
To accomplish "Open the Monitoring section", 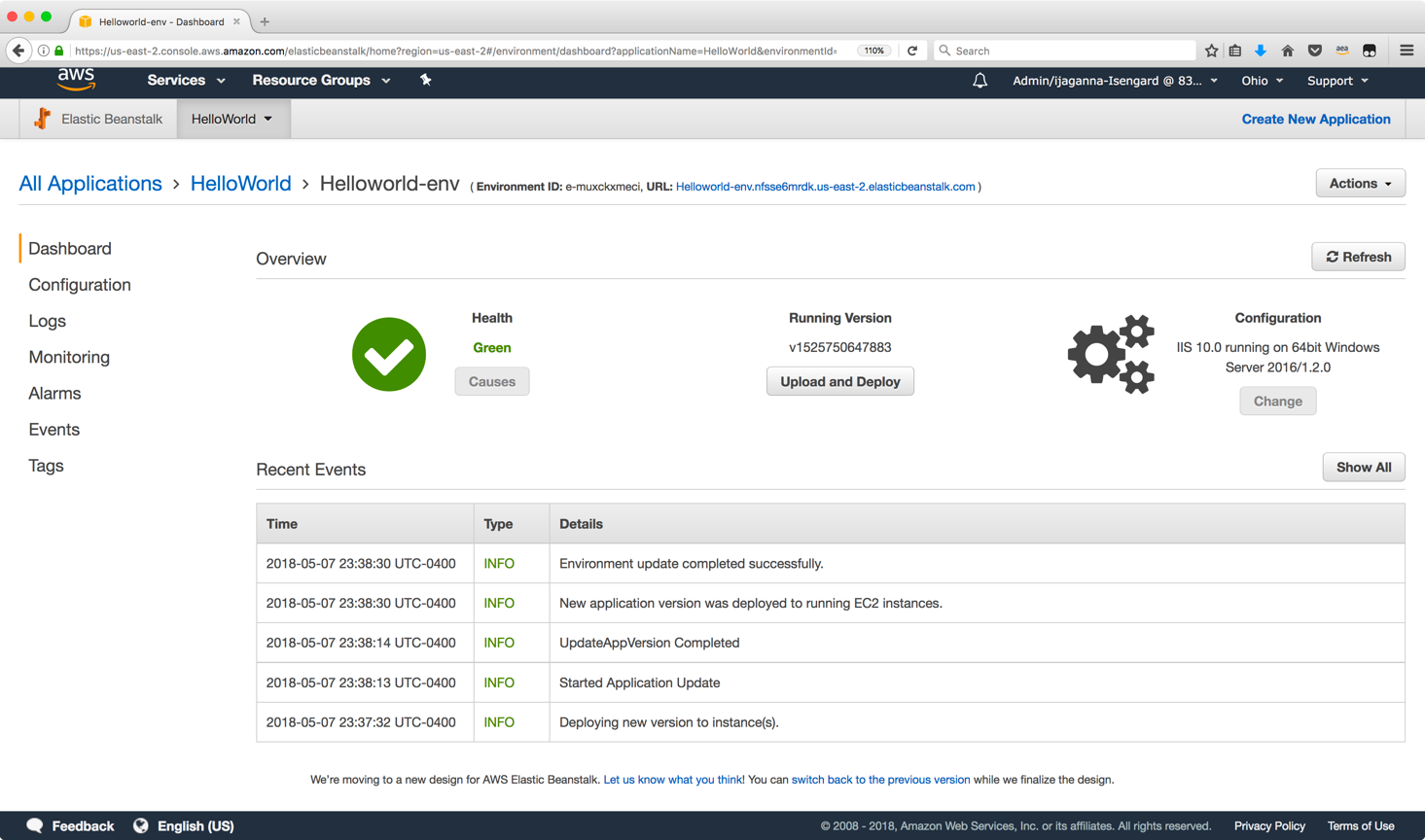I will pyautogui.click(x=69, y=357).
